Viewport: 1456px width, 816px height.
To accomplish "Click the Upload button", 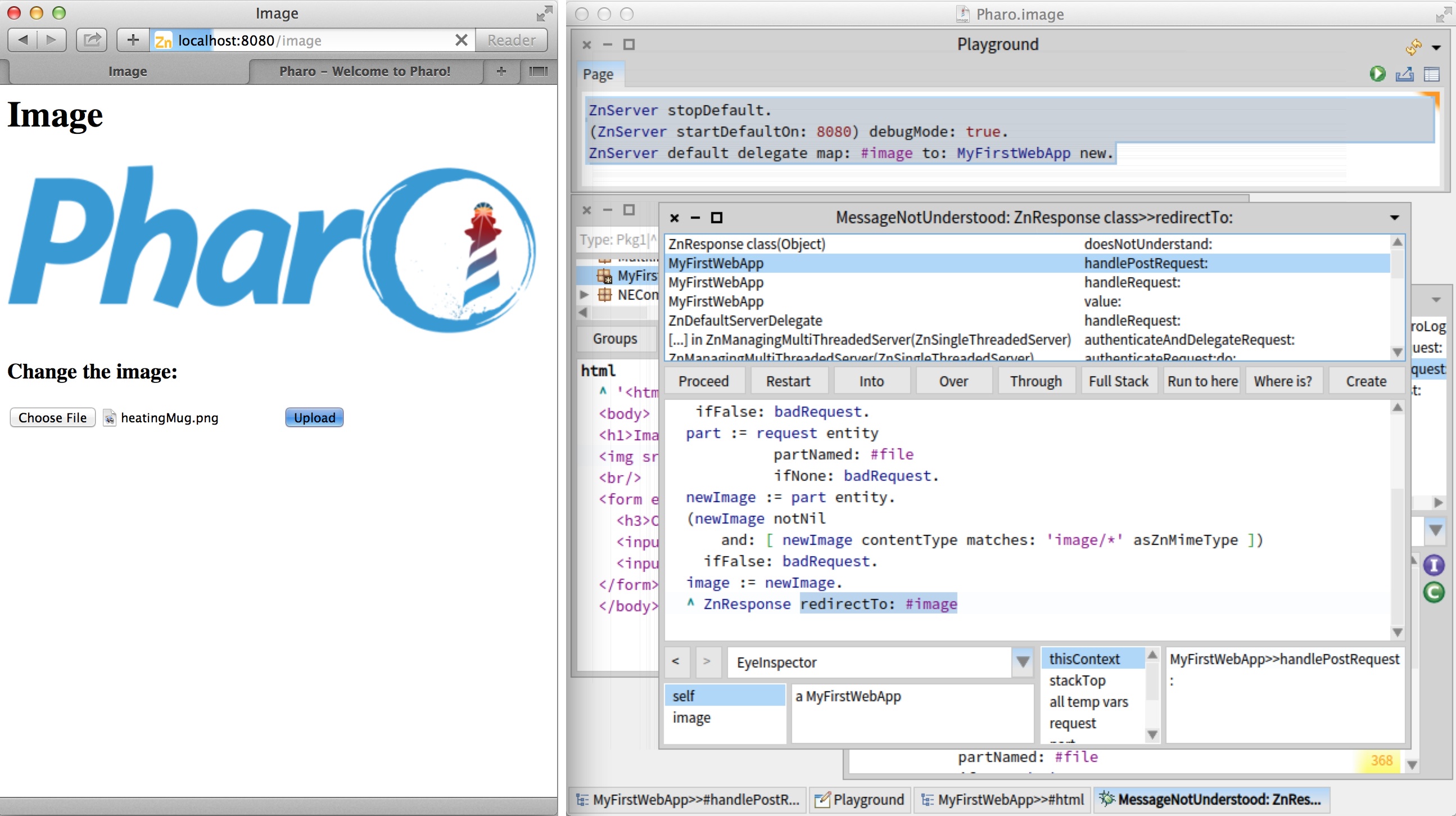I will coord(314,417).
